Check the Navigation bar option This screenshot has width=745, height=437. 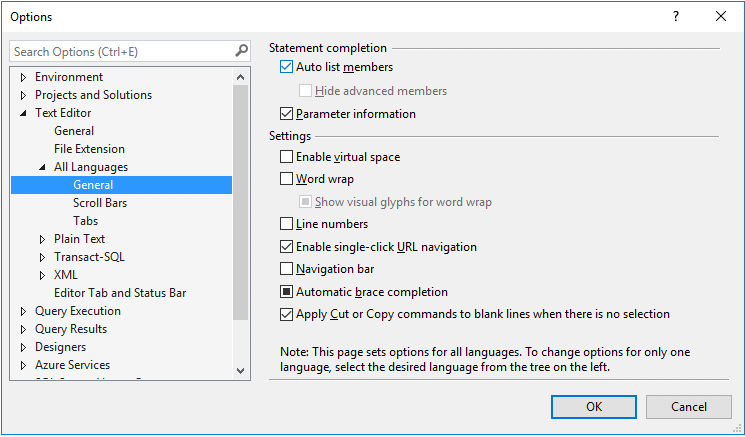[287, 270]
